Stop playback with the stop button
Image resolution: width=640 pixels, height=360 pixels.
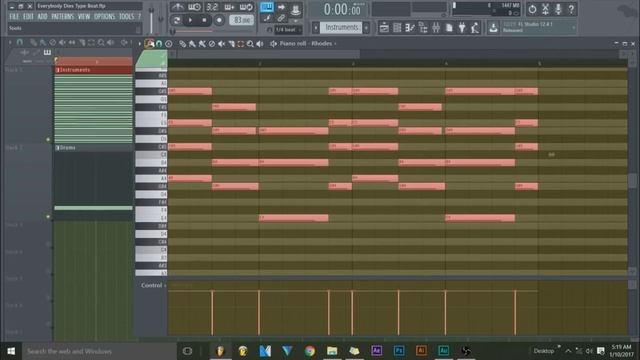[204, 20]
